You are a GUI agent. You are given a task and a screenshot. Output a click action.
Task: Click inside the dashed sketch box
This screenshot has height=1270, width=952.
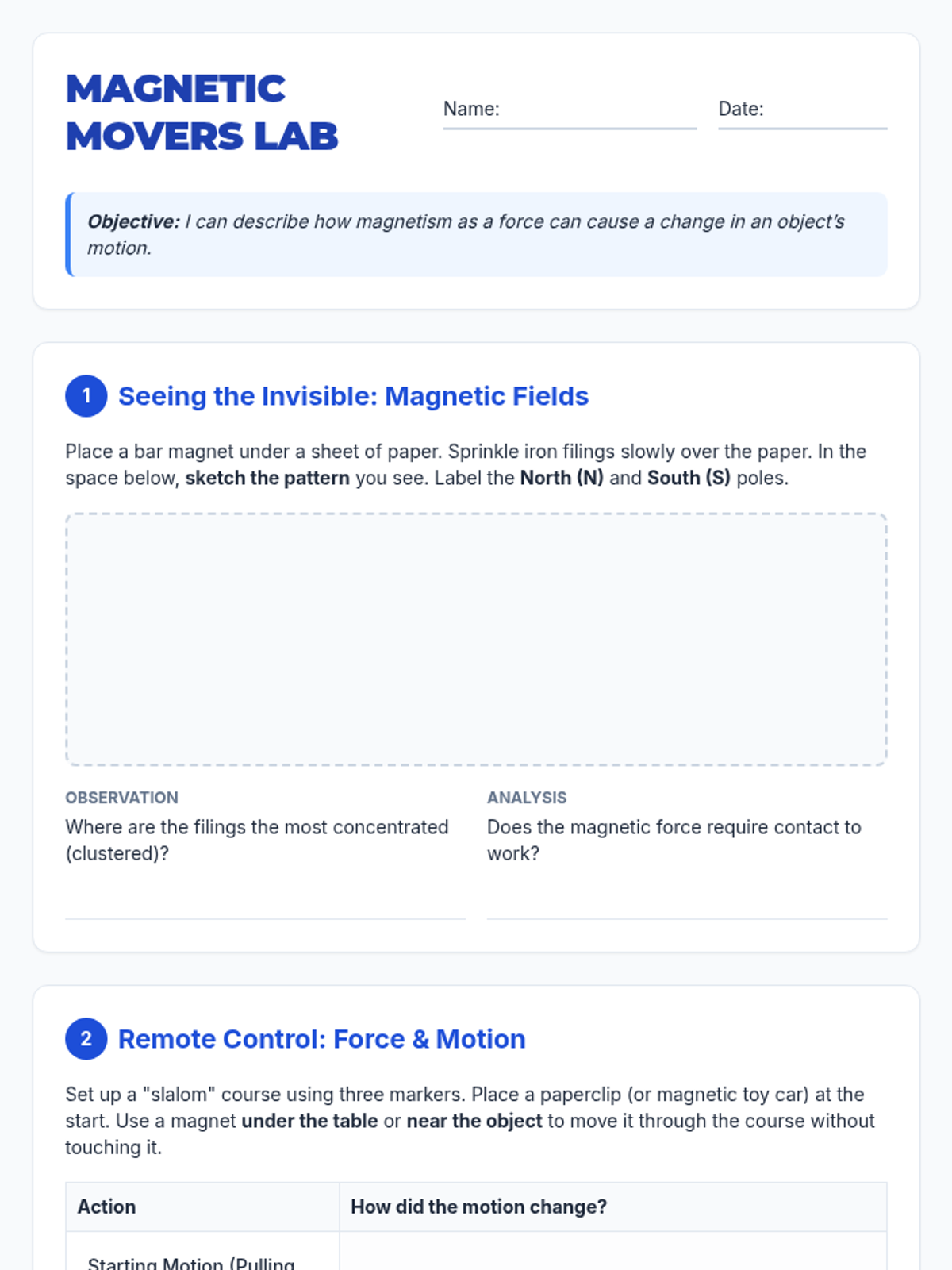pyautogui.click(x=476, y=639)
